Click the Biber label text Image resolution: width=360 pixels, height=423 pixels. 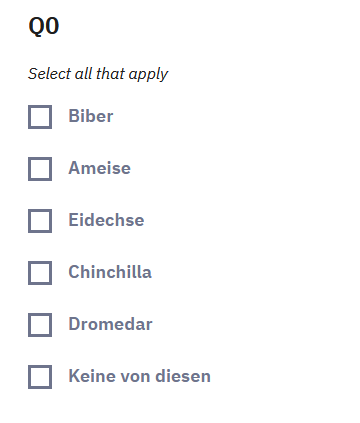point(91,116)
